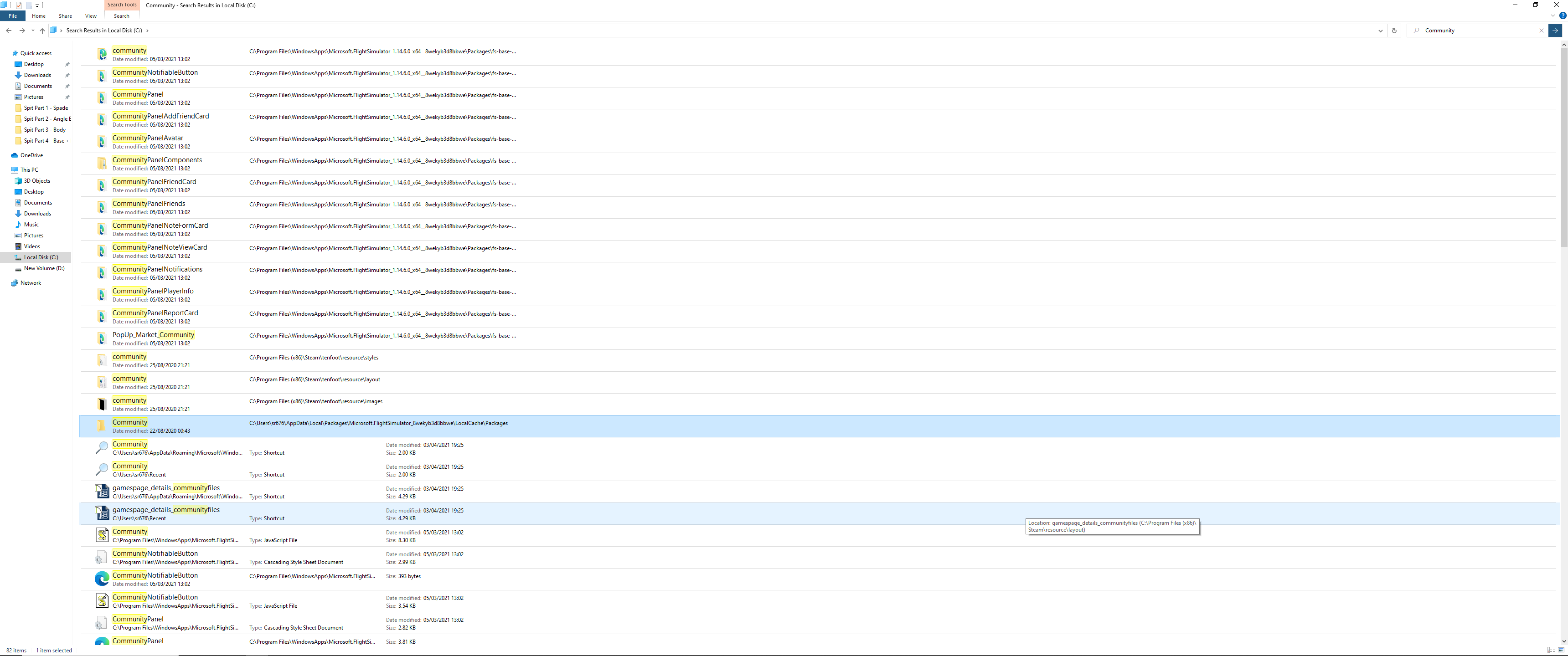Viewport: 1568px width, 656px height.
Task: Click the chevron before Search Results breadcrumb
Action: (62, 31)
